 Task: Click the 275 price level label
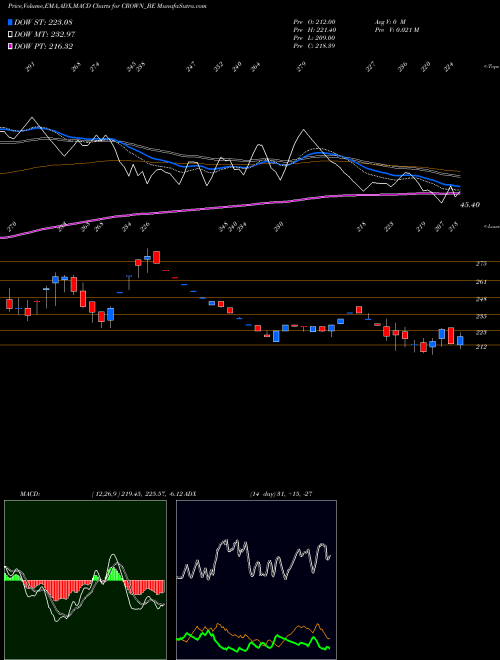[481, 263]
